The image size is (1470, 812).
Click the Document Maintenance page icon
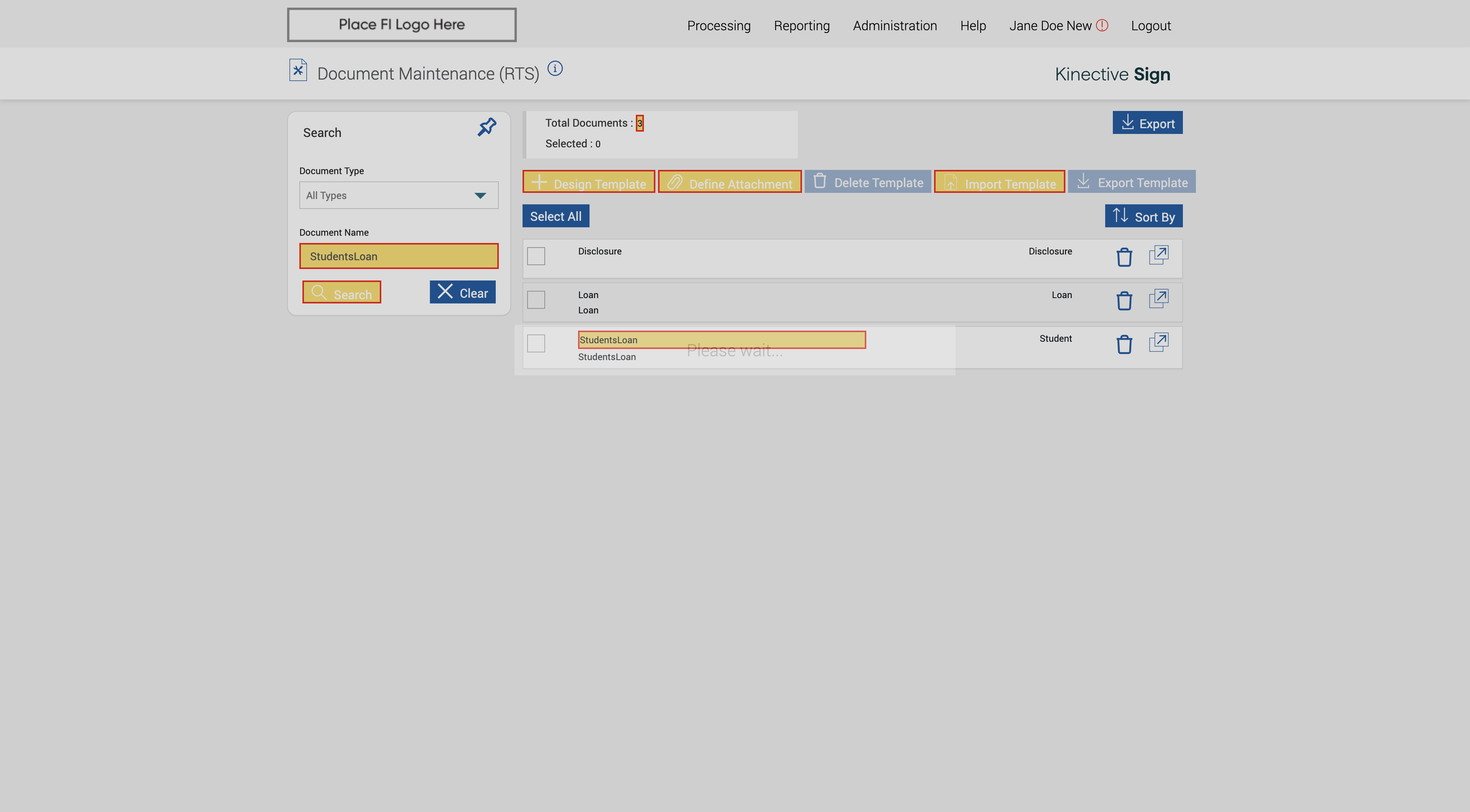[298, 70]
